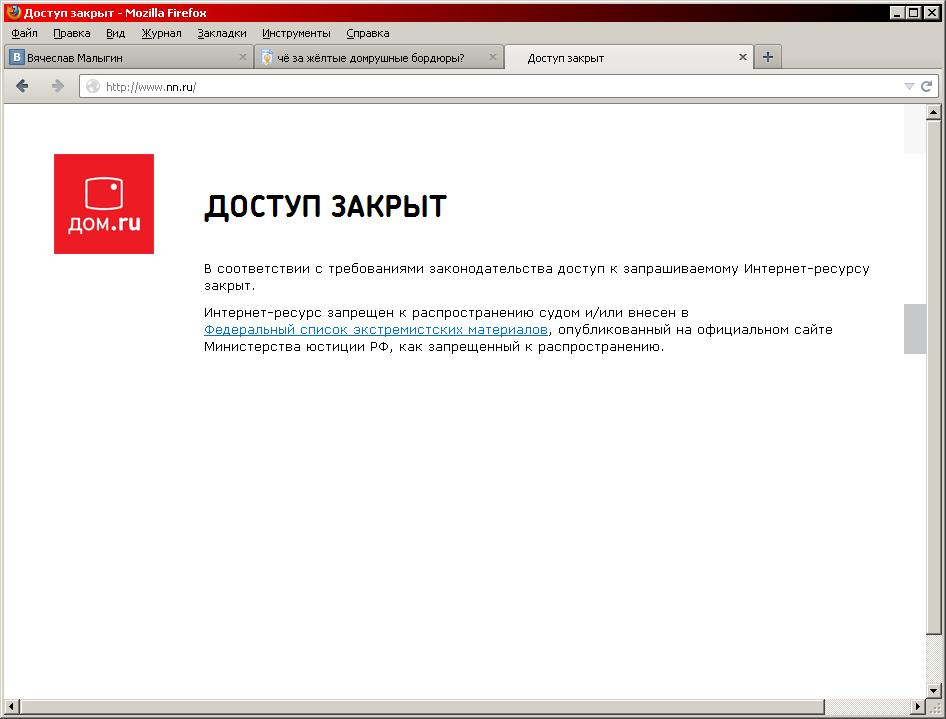The width and height of the screenshot is (946, 719).
Task: Open the Закладки menu
Action: 221,33
